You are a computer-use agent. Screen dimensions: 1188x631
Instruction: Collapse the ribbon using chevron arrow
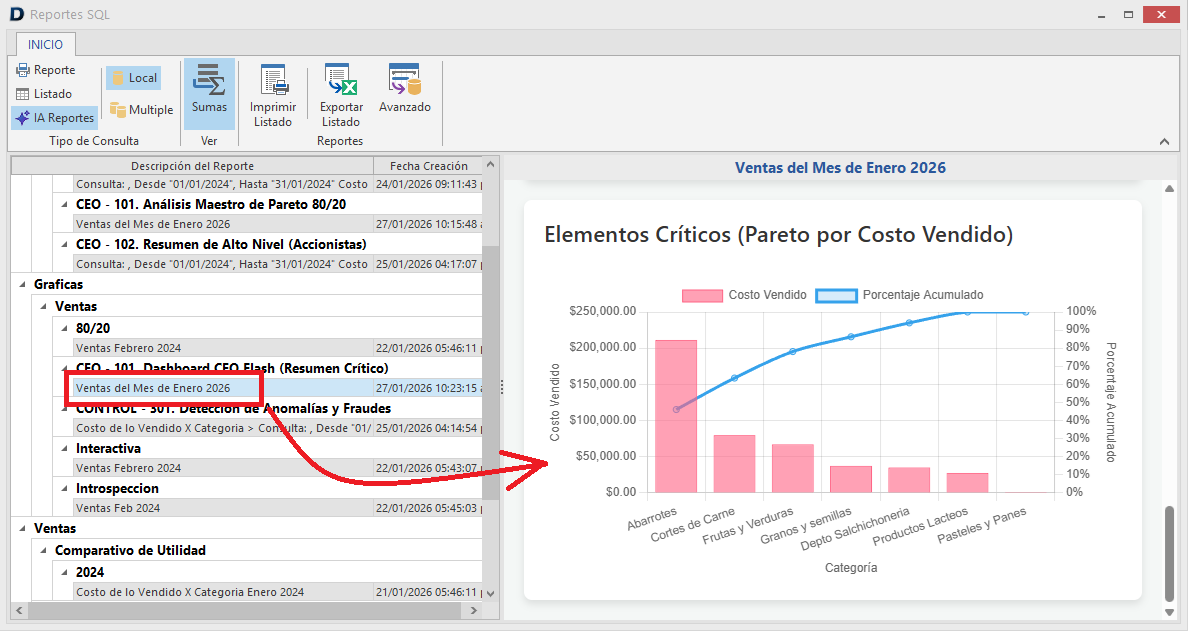click(x=1165, y=141)
